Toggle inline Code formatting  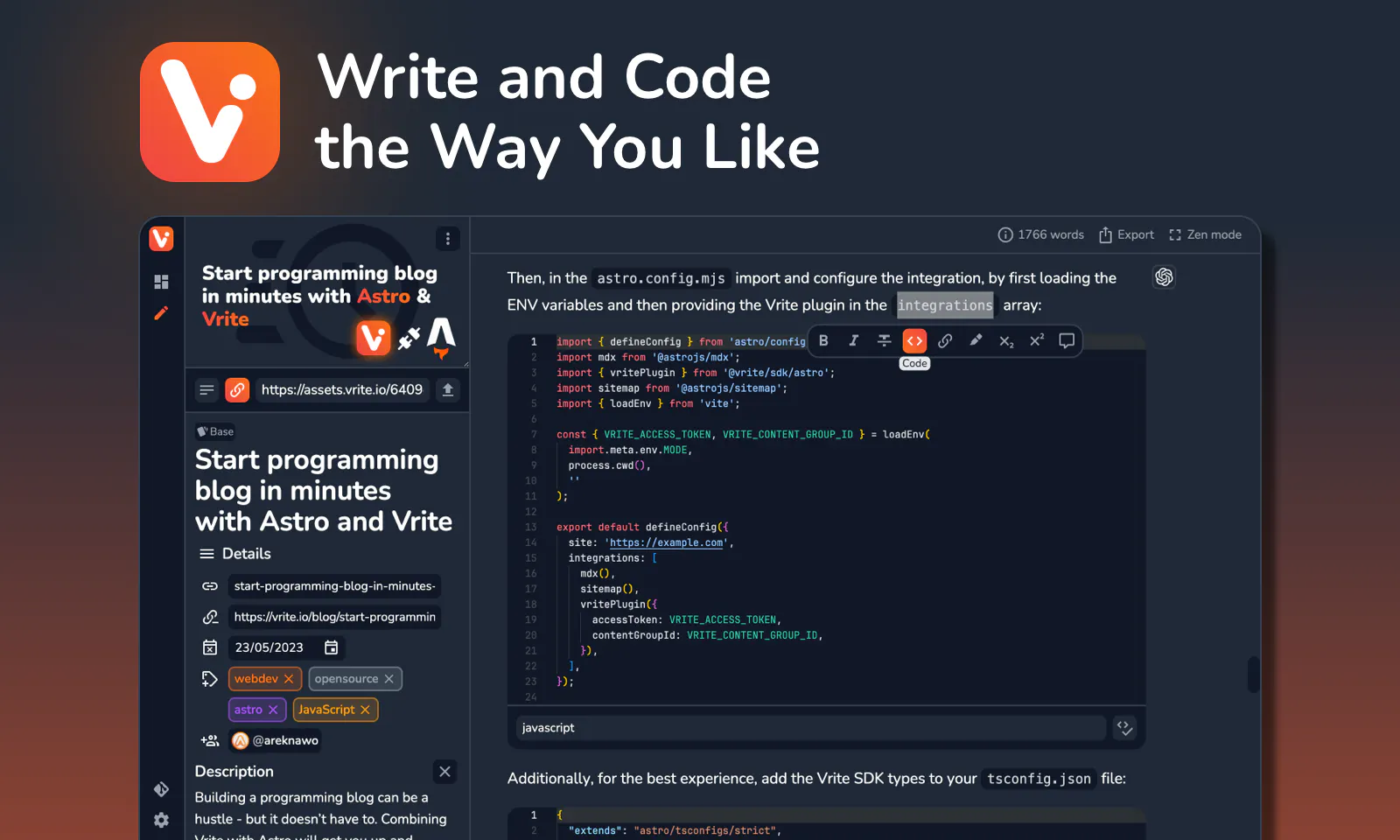point(914,340)
